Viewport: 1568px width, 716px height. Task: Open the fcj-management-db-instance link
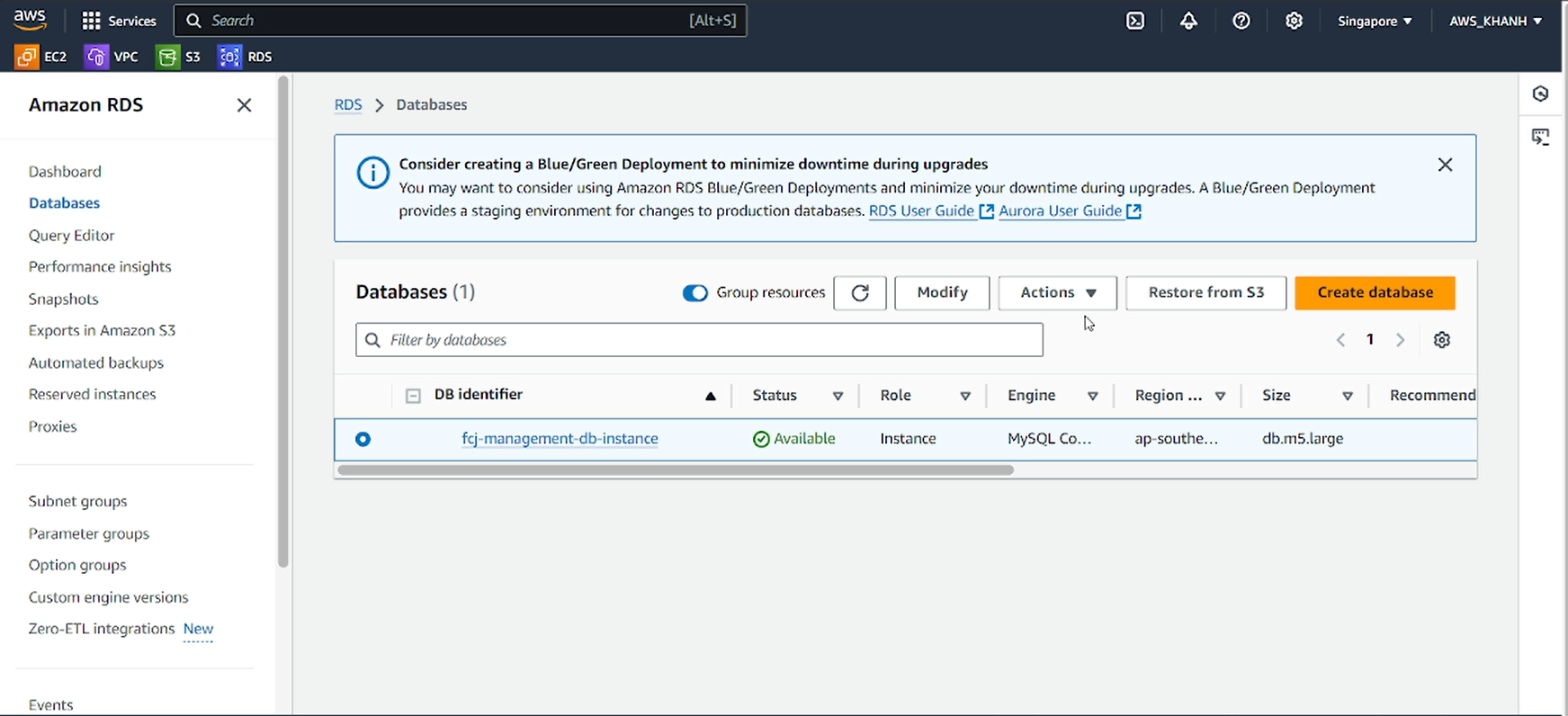tap(560, 439)
